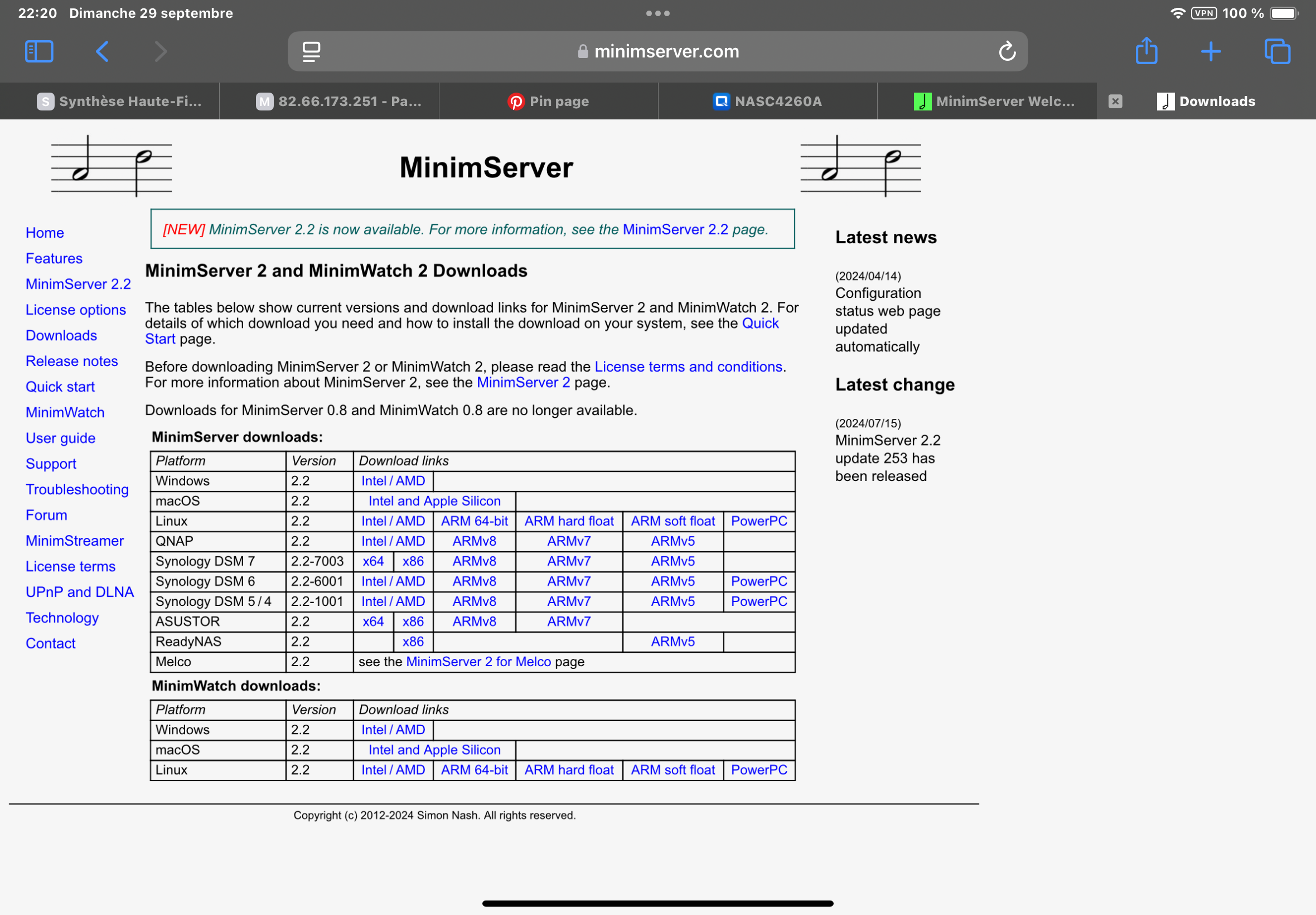Open the Share sheet icon
Viewport: 1316px width, 915px height.
[x=1146, y=51]
